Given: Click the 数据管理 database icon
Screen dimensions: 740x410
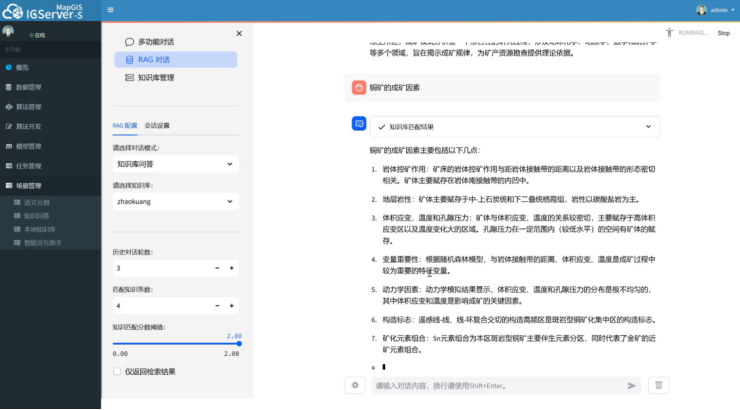Looking at the screenshot, I should pyautogui.click(x=8, y=87).
